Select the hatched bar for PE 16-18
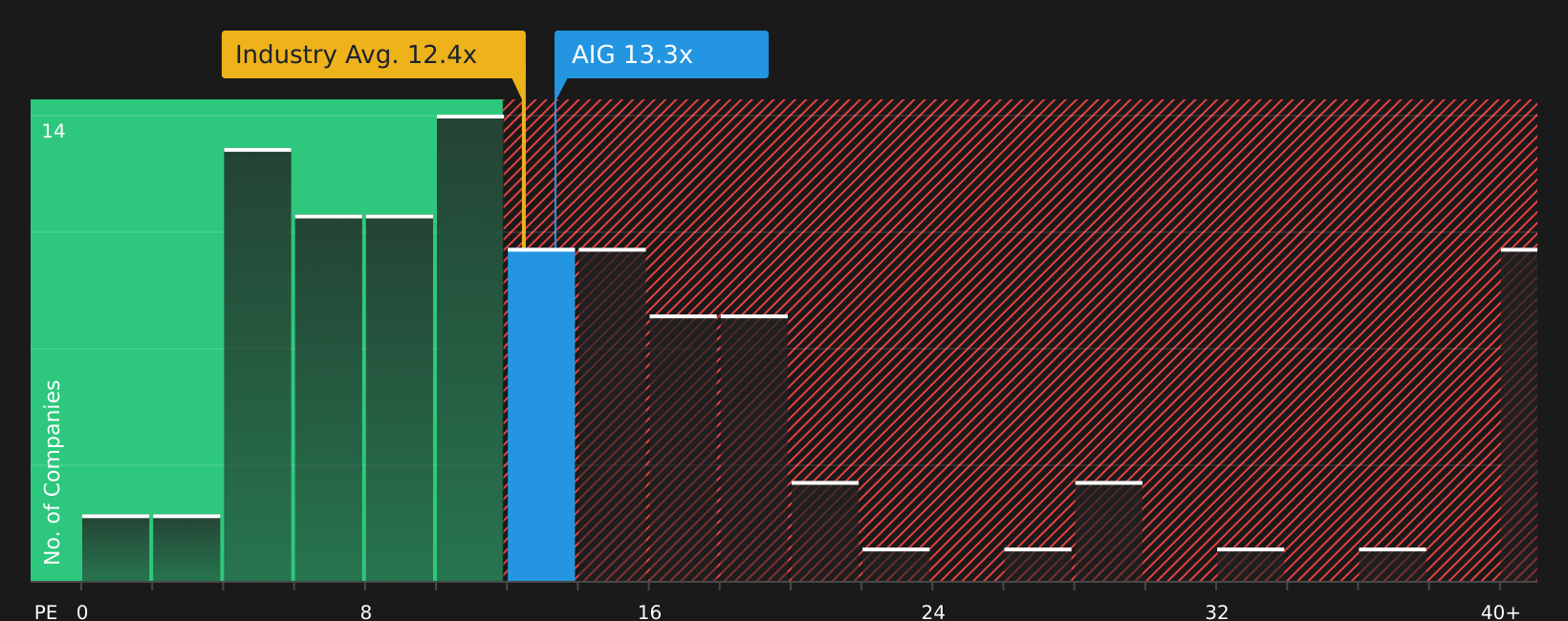Image resolution: width=1568 pixels, height=621 pixels. coord(683,448)
